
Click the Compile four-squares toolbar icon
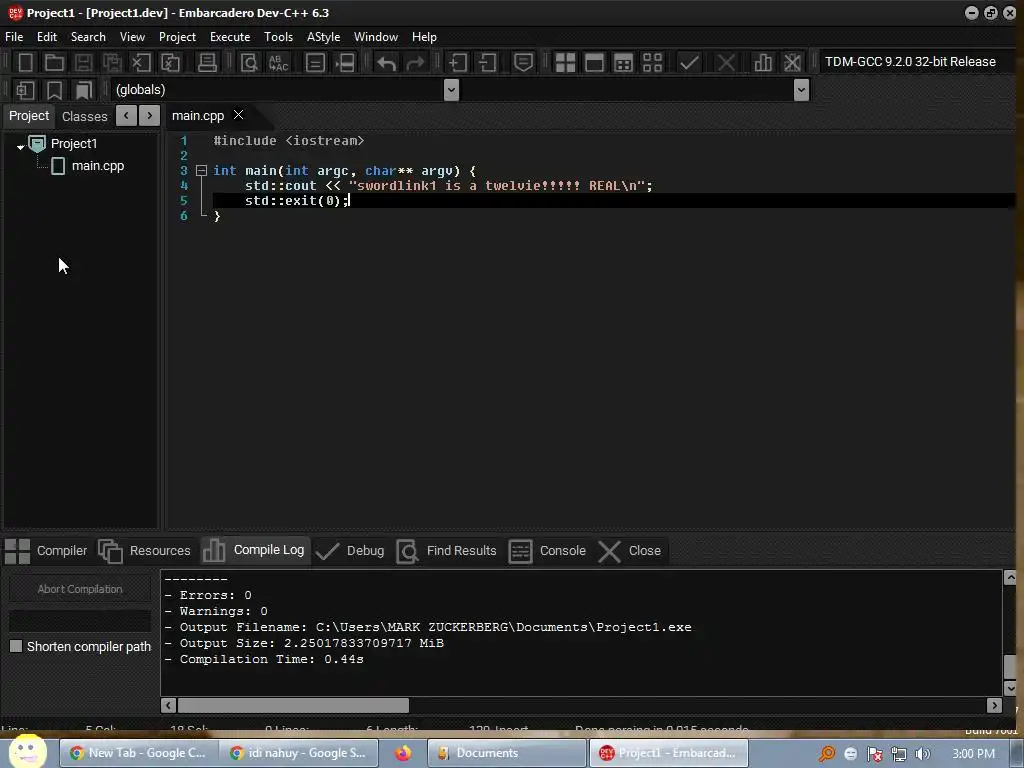pyautogui.click(x=566, y=63)
